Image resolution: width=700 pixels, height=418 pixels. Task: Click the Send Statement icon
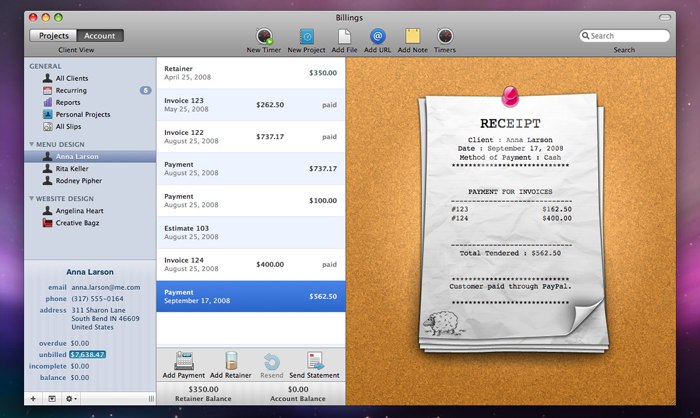click(315, 361)
